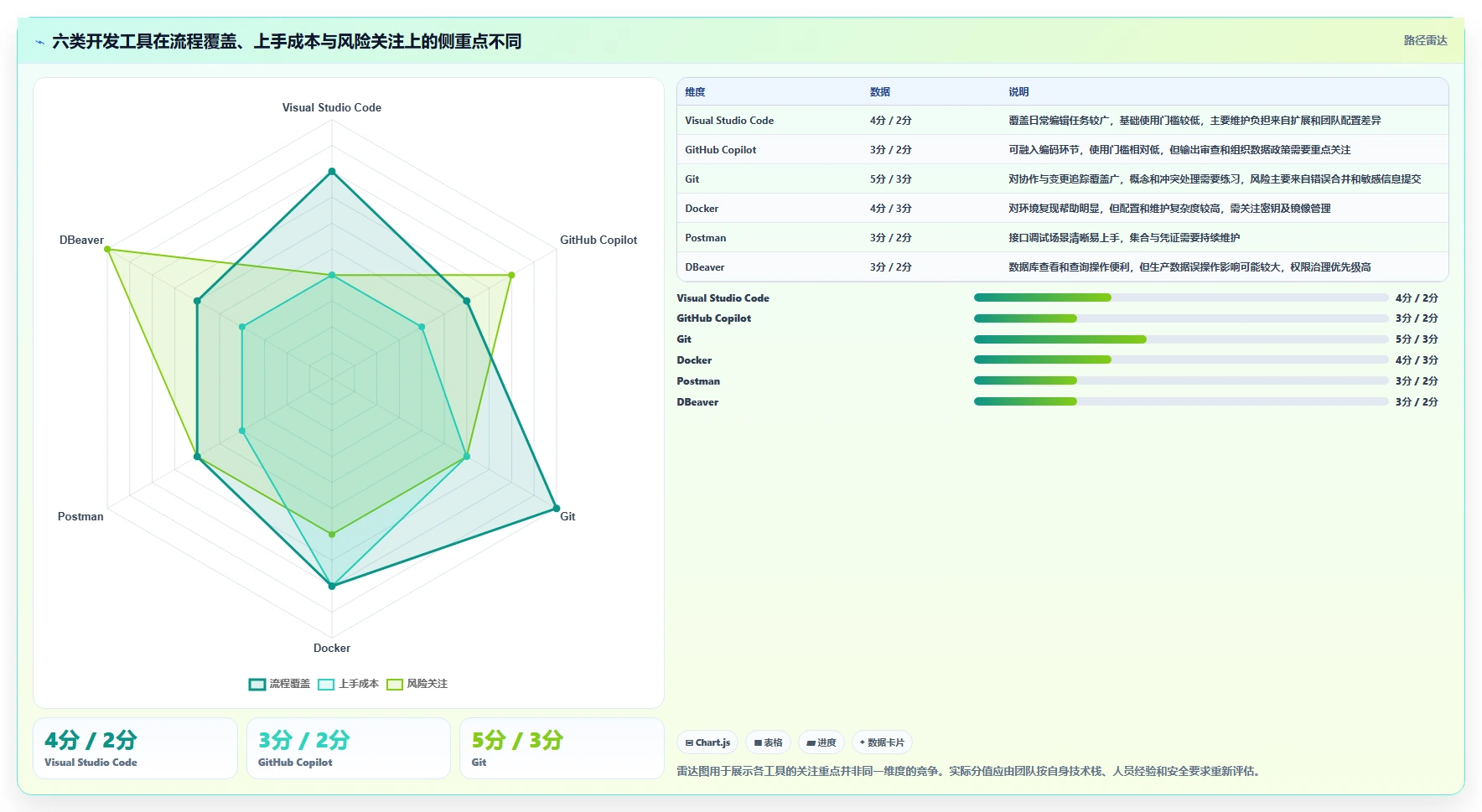Click the 4分 / 2分 value in Visual Studio Code table row

click(891, 121)
